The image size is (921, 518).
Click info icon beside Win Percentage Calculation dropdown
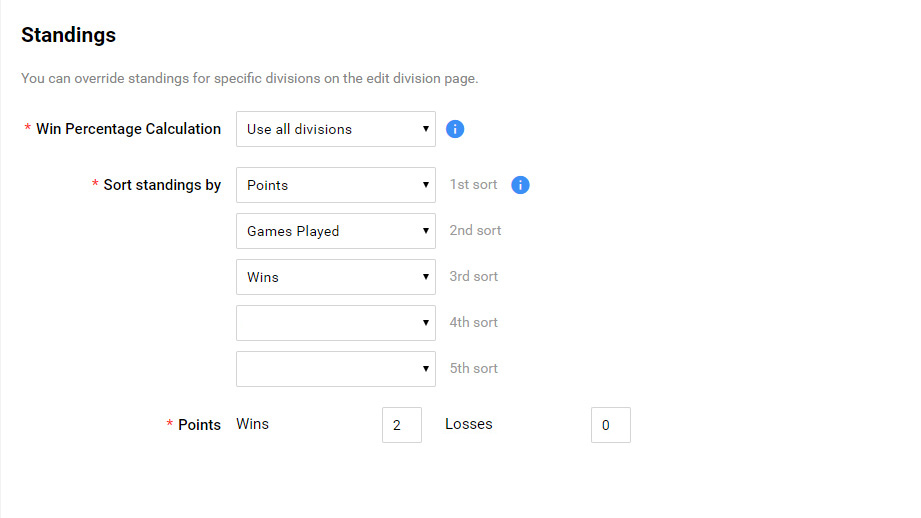455,129
